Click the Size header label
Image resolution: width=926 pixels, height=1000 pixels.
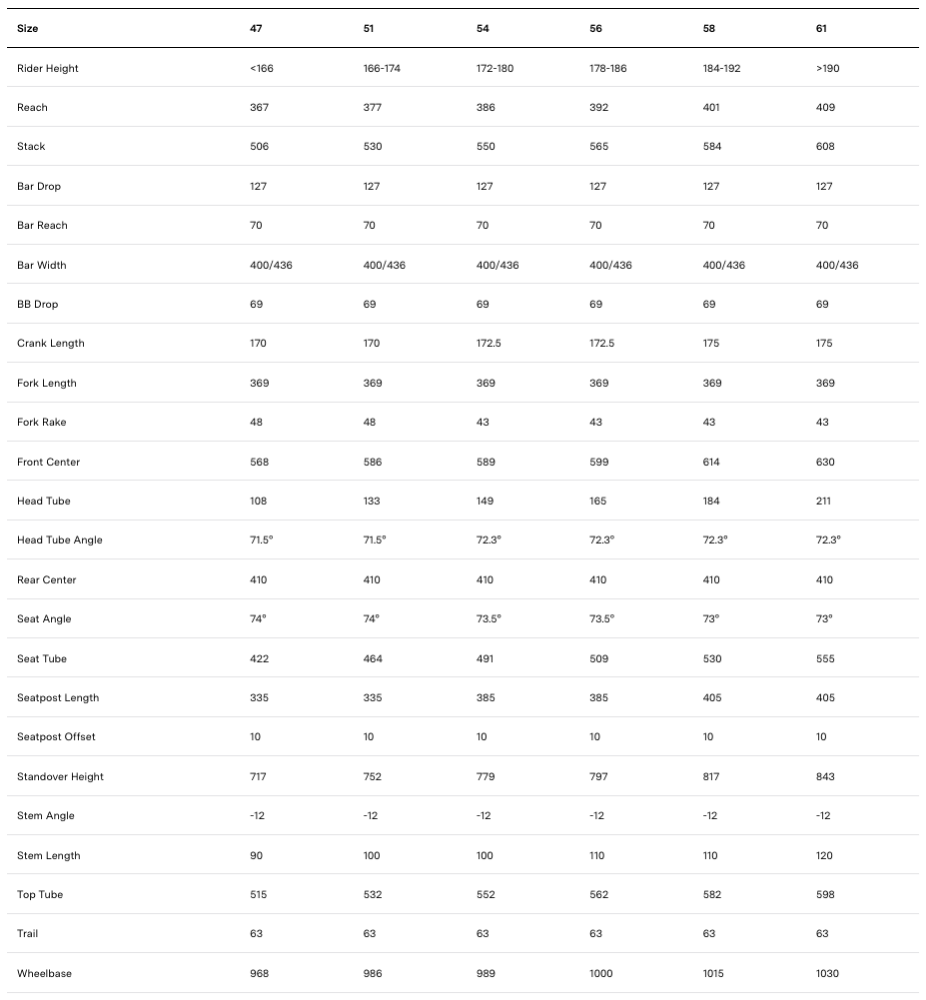click(28, 28)
